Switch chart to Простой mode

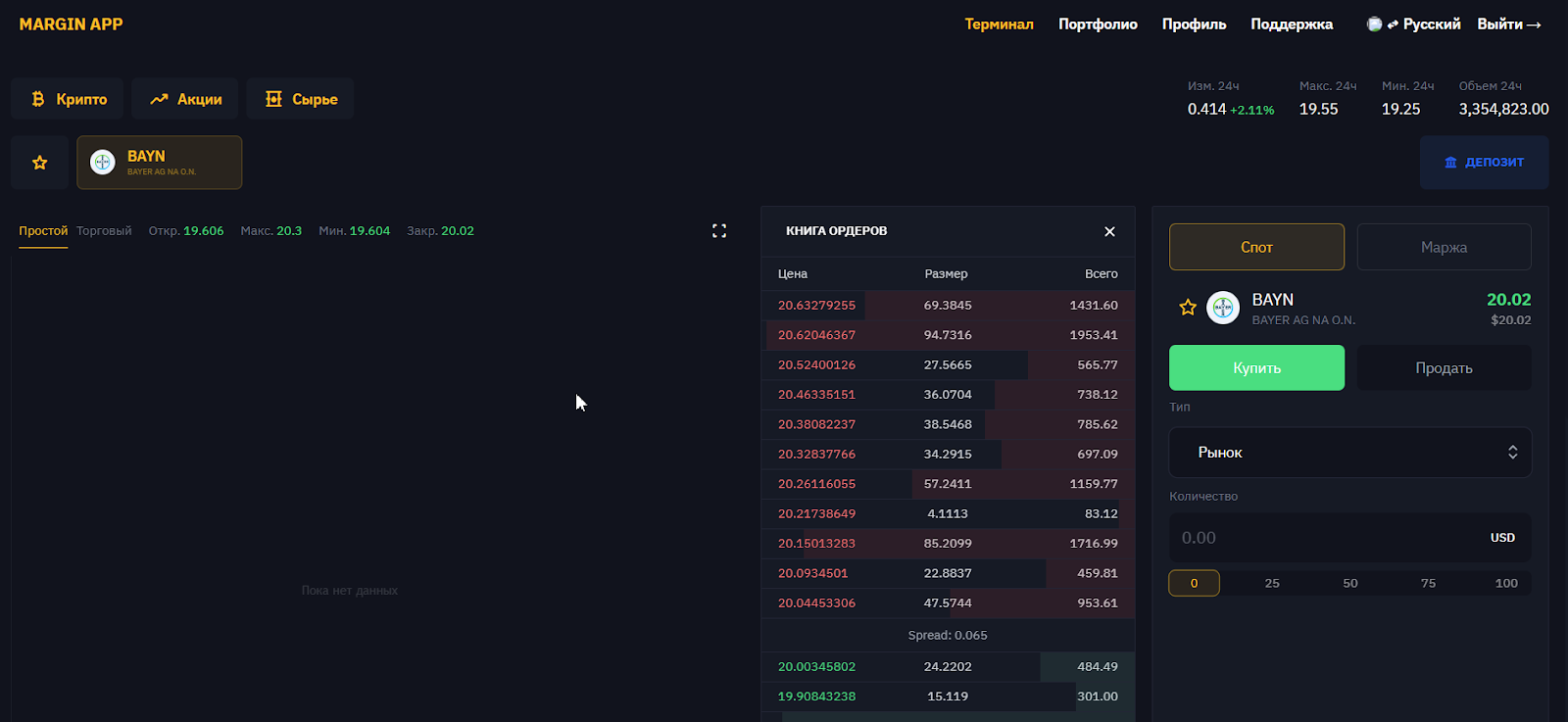(43, 231)
